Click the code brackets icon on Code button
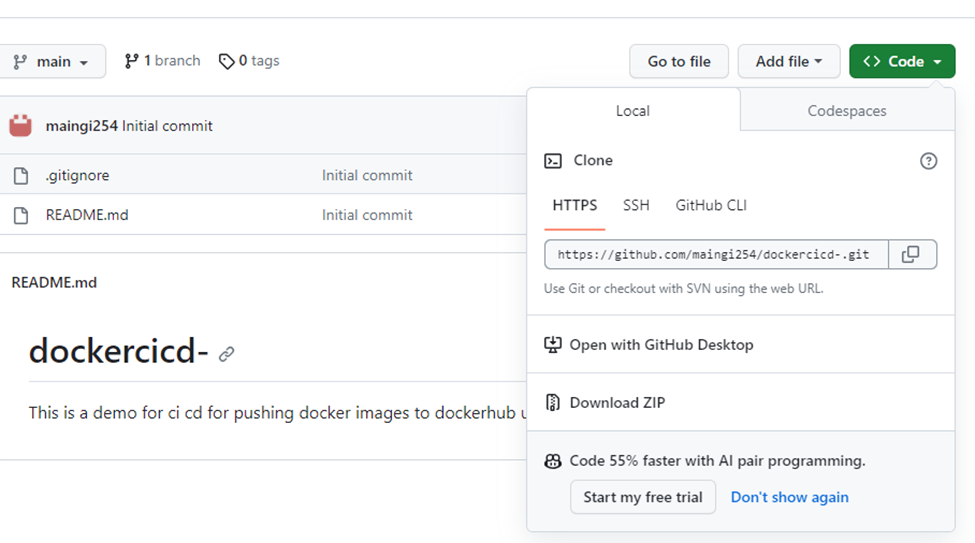The height and width of the screenshot is (543, 975). pyautogui.click(x=871, y=61)
